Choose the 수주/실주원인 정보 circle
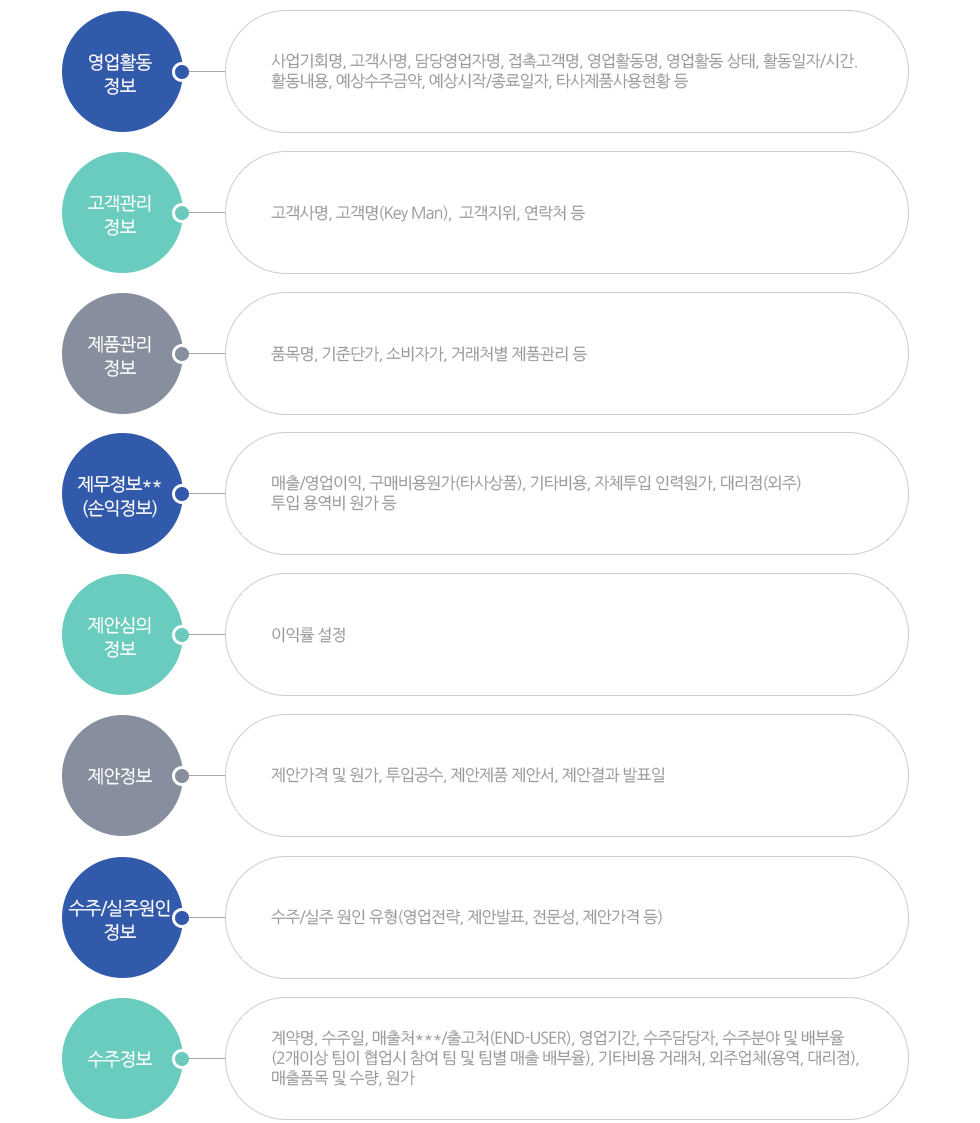 (121, 917)
